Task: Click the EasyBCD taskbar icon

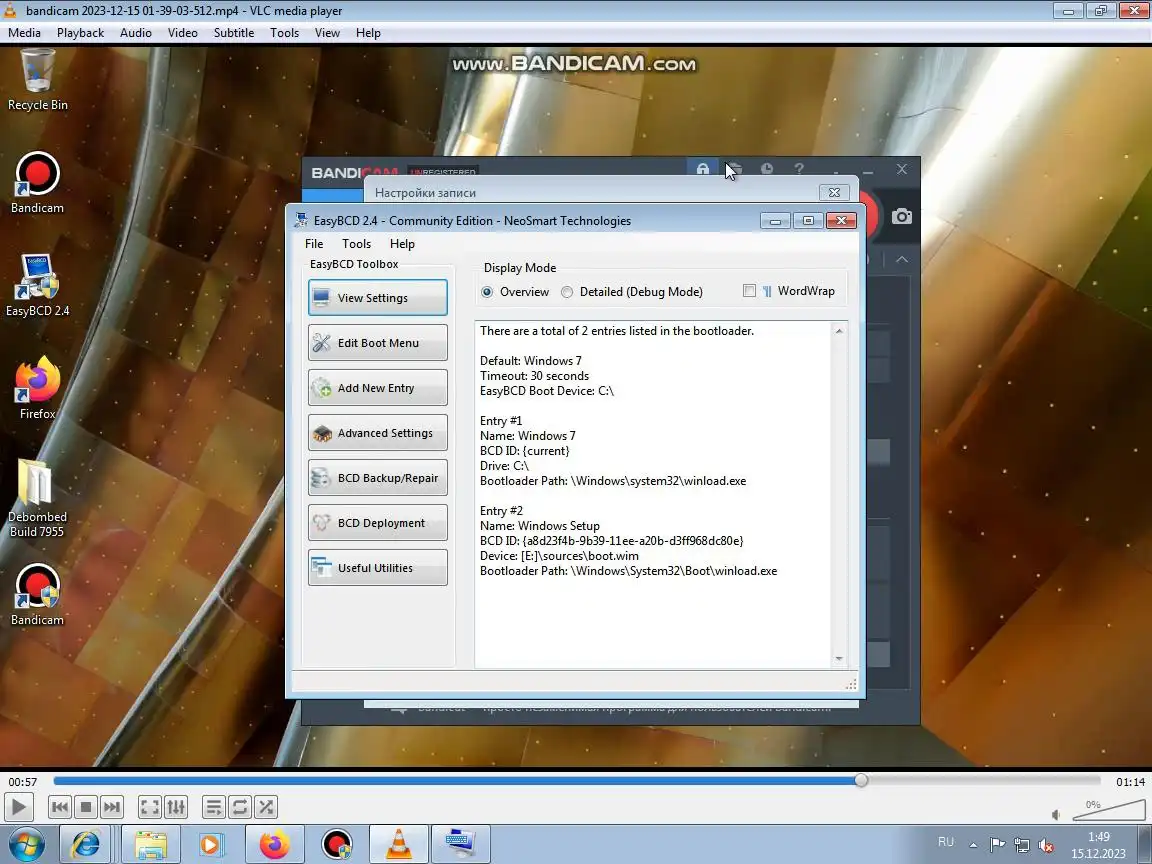Action: point(461,845)
